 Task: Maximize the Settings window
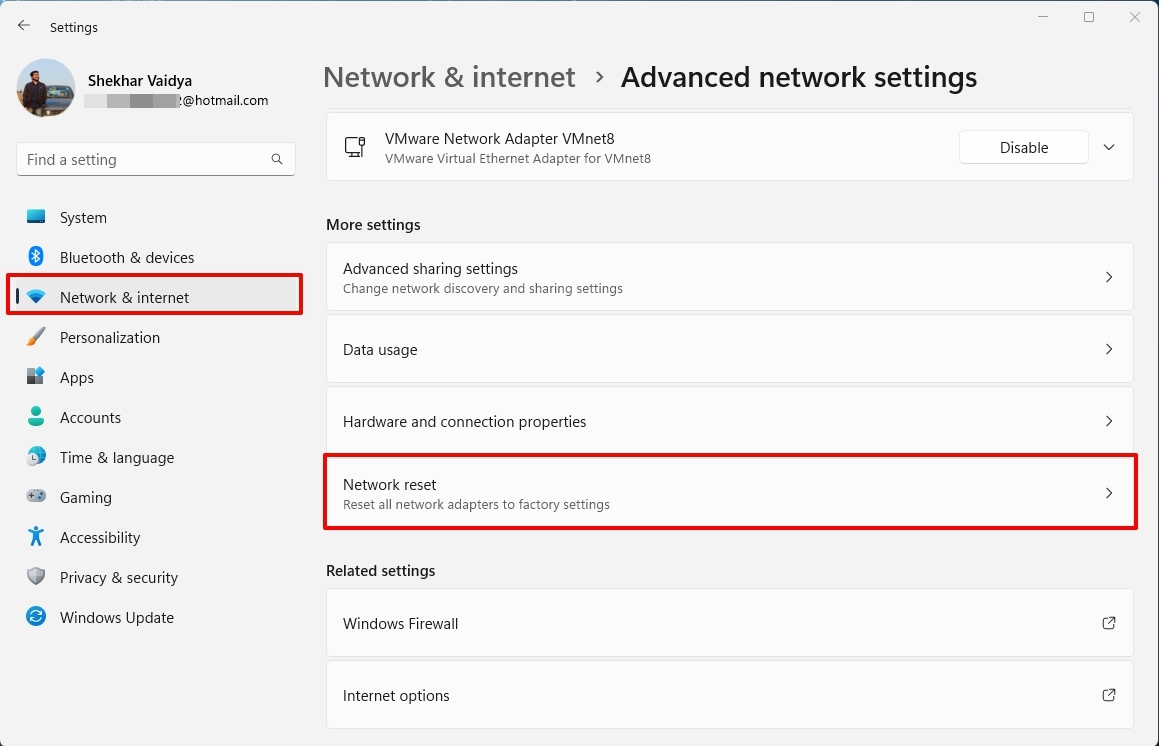[1089, 17]
